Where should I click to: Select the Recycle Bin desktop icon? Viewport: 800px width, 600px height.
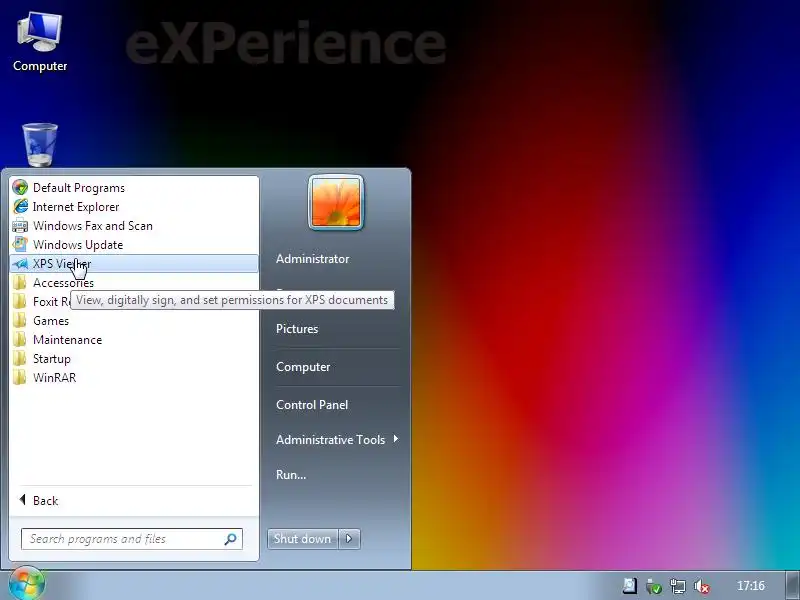click(40, 145)
